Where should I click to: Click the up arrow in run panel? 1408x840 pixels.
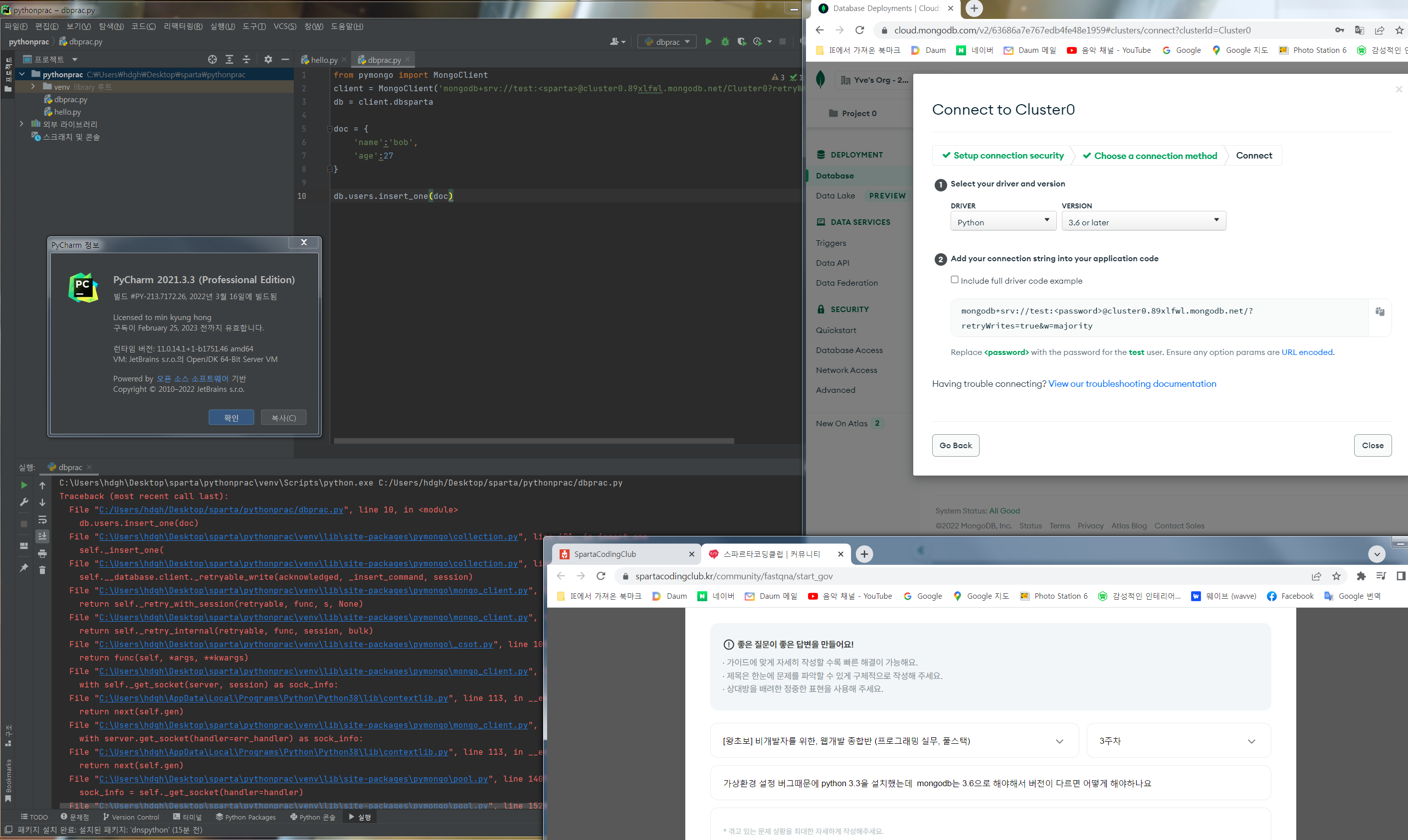click(42, 485)
